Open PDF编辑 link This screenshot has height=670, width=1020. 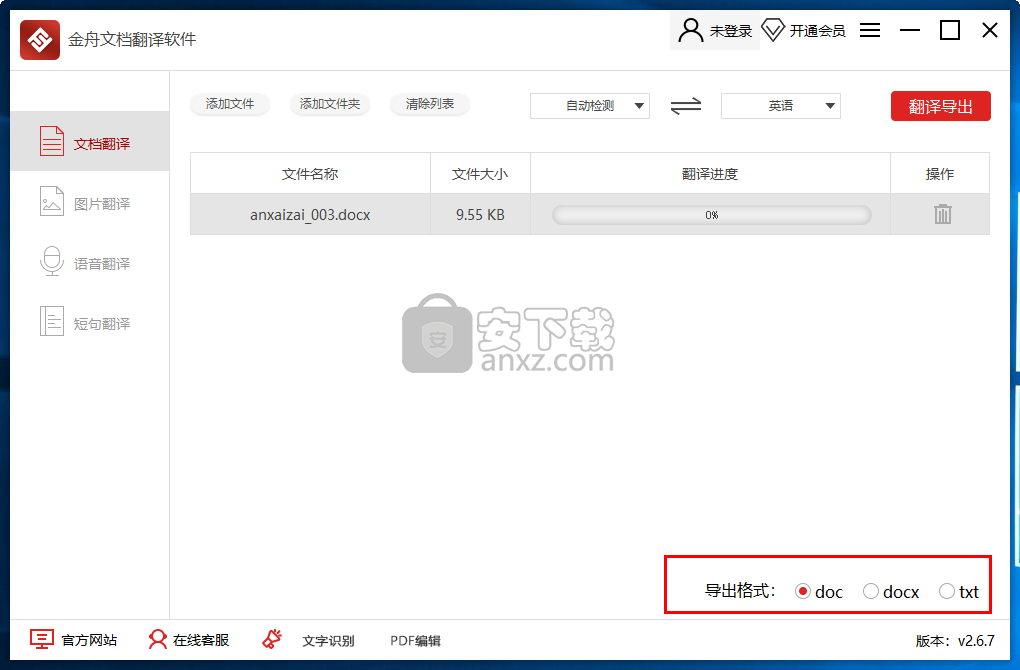(415, 641)
